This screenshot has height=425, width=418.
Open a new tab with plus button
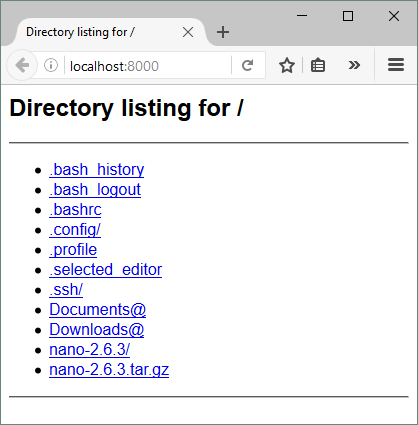pyautogui.click(x=223, y=32)
